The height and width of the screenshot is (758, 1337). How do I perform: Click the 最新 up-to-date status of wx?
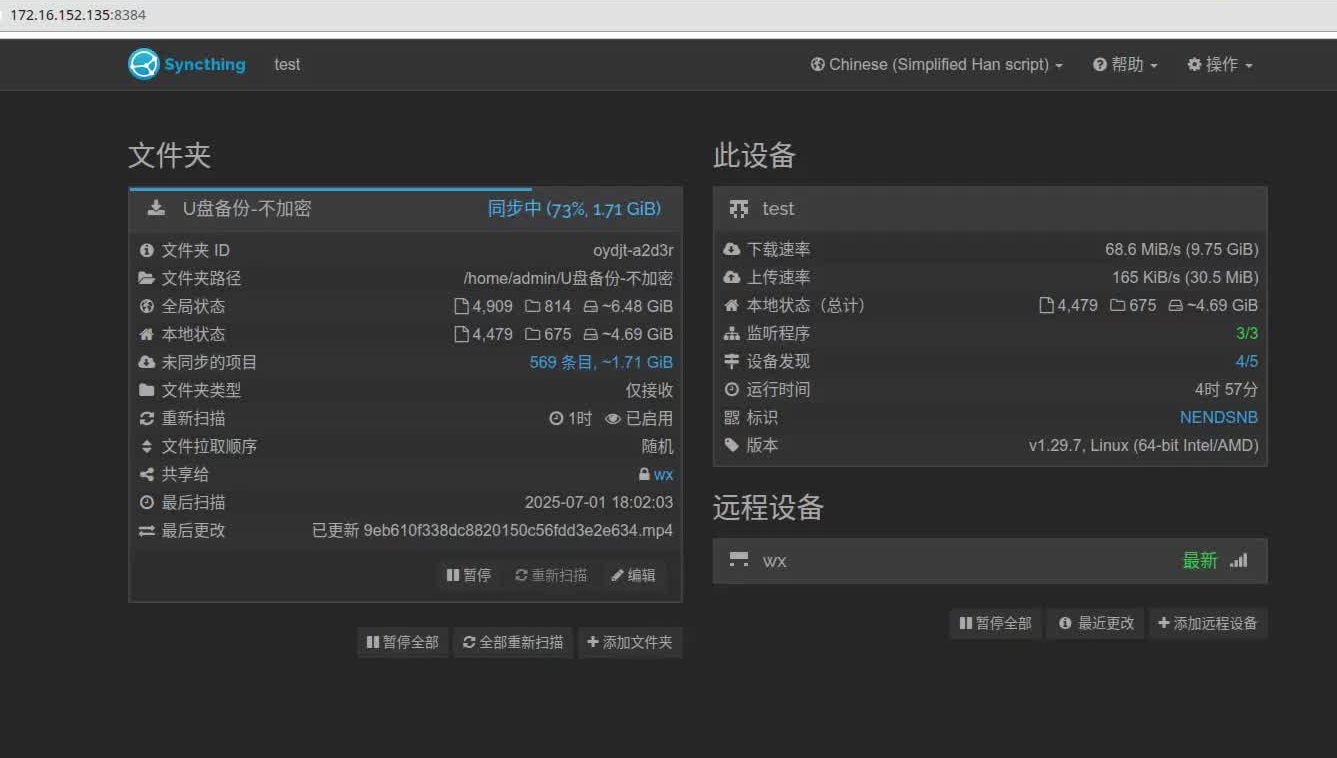(x=1200, y=560)
